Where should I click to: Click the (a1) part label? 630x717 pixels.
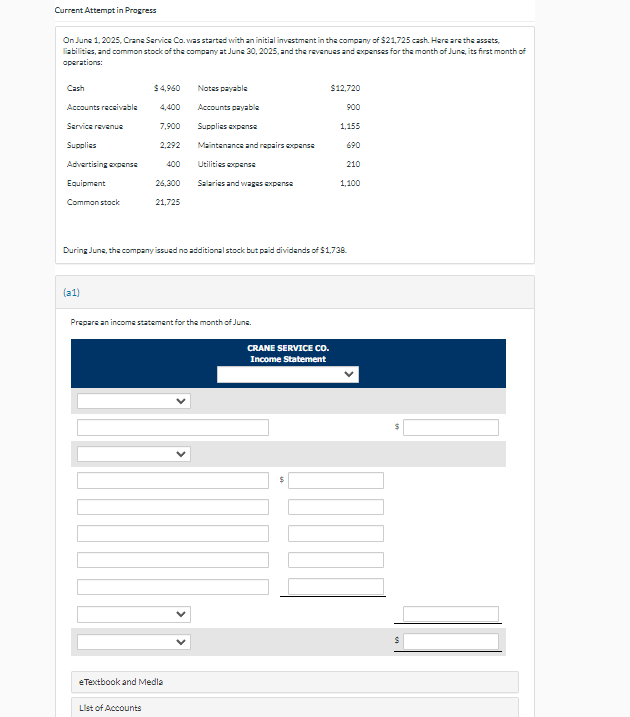tap(71, 292)
